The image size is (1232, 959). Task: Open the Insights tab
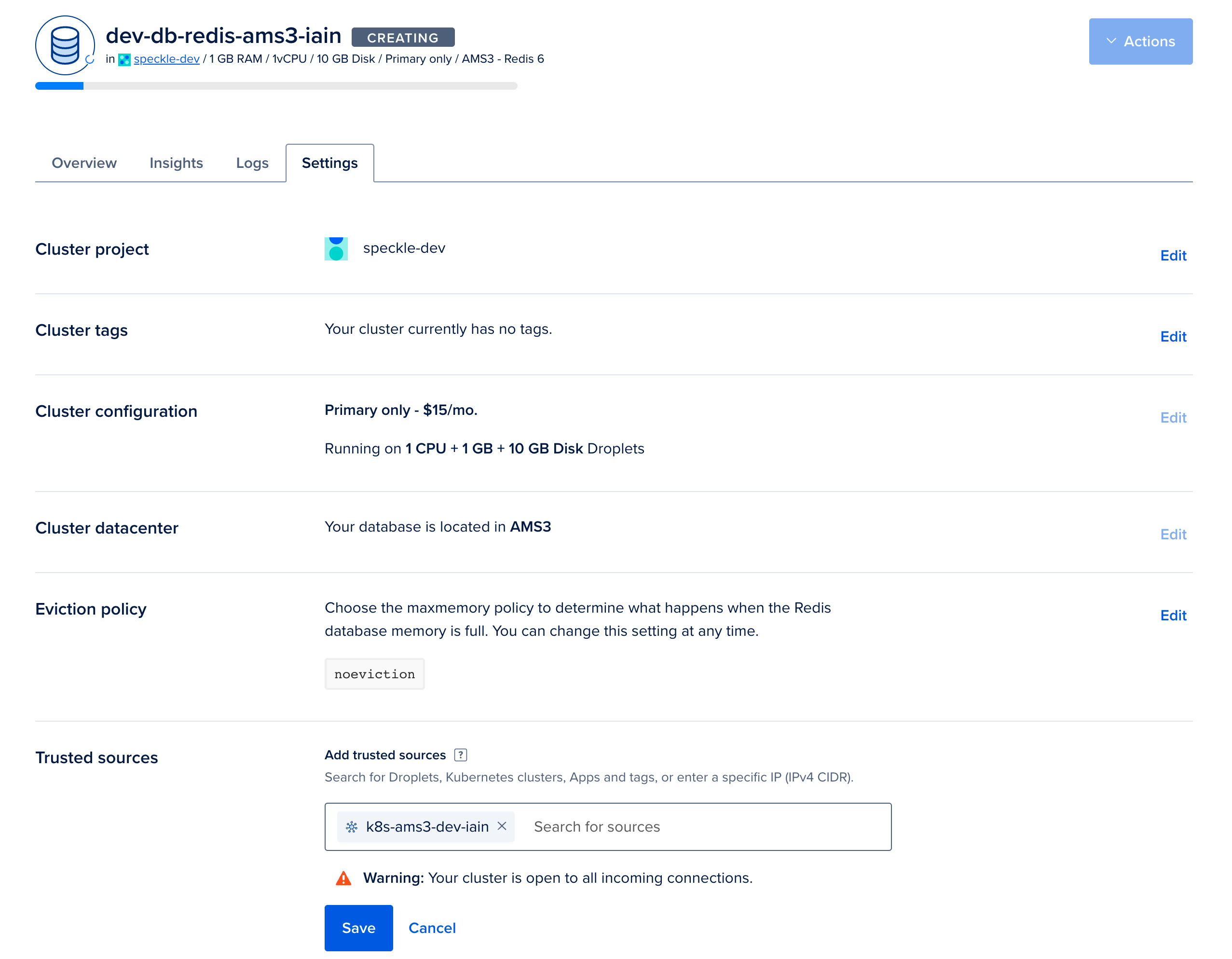point(176,163)
